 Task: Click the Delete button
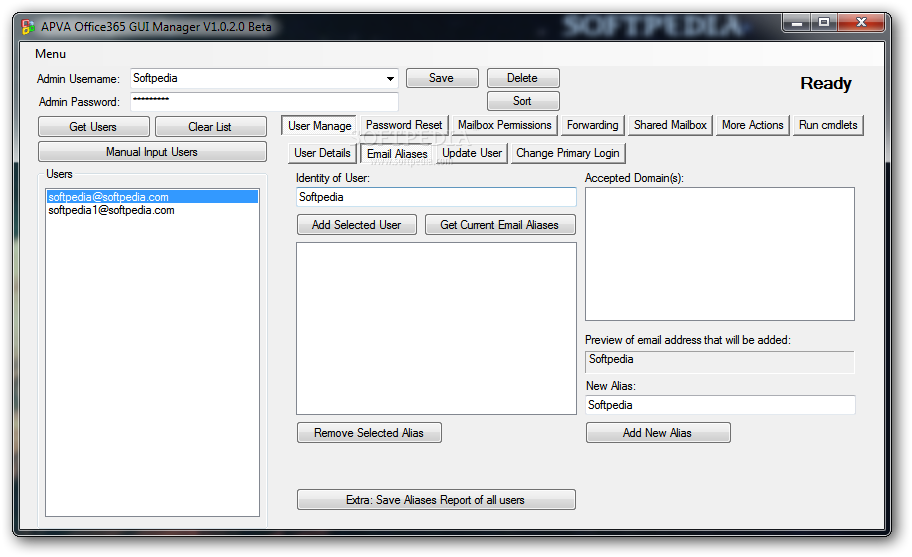[523, 78]
